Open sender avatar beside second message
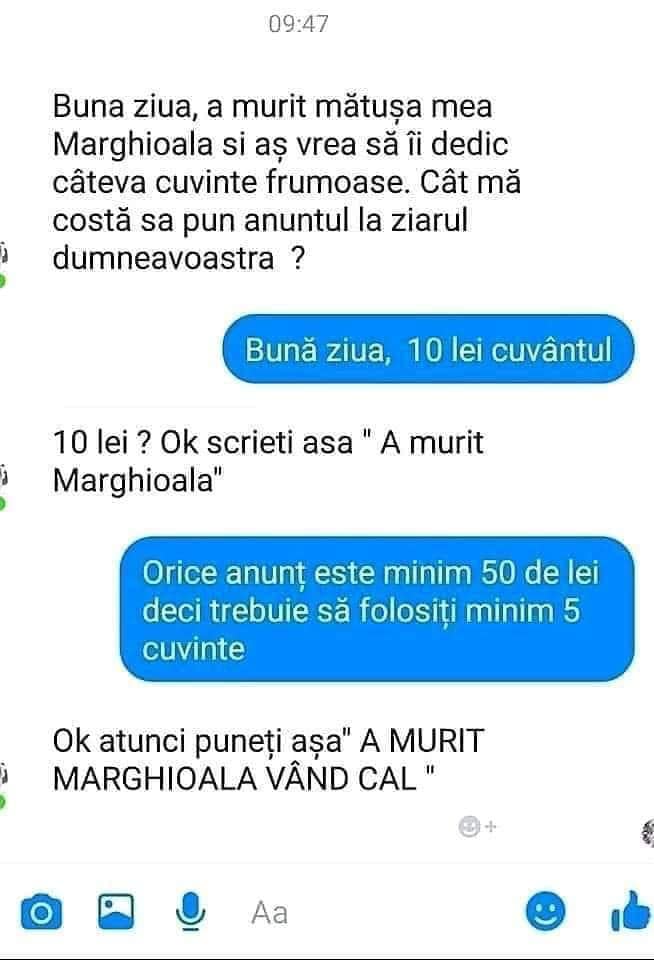The width and height of the screenshot is (654, 960). point(3,477)
